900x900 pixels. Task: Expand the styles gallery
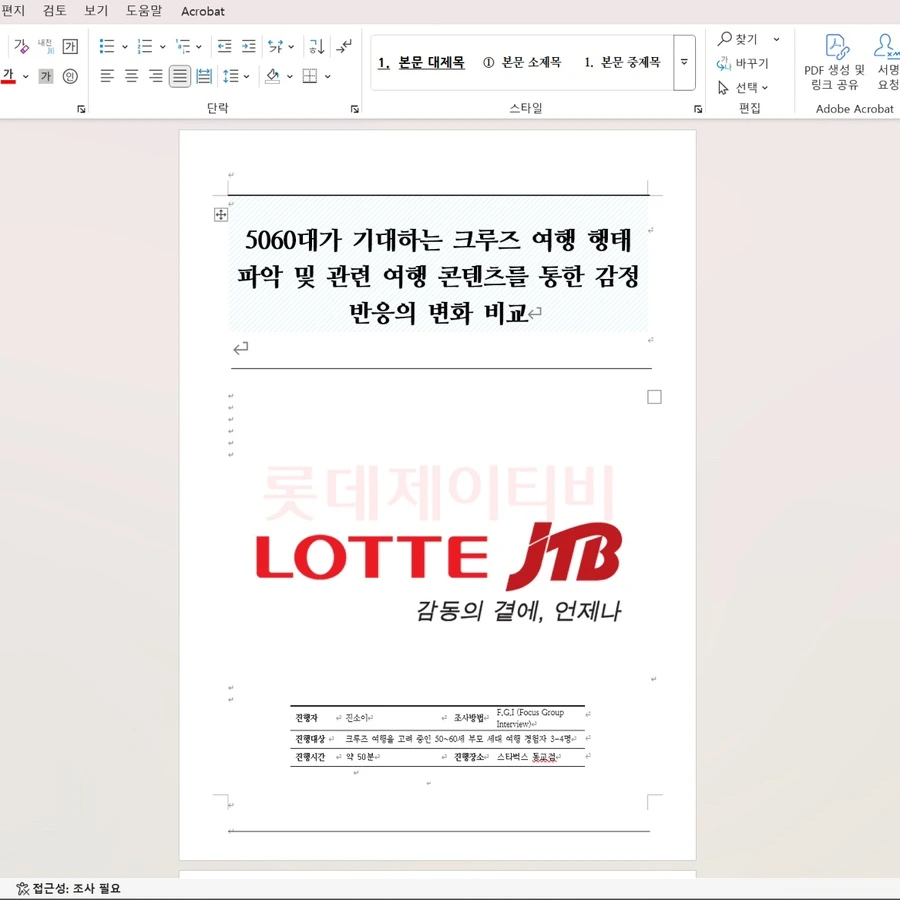pyautogui.click(x=684, y=62)
